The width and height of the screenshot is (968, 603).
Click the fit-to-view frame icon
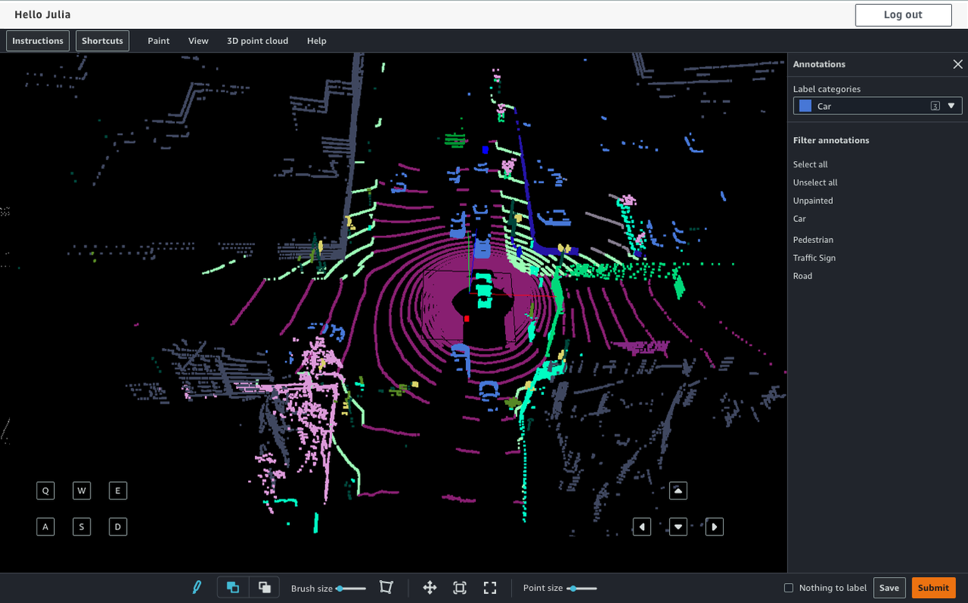[460, 588]
